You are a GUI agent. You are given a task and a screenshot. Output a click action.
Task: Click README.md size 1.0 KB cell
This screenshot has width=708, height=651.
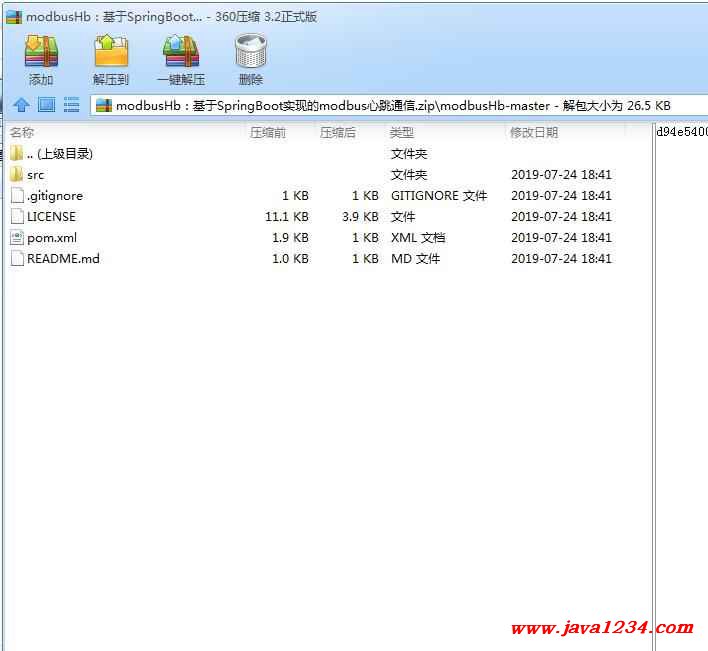point(290,259)
